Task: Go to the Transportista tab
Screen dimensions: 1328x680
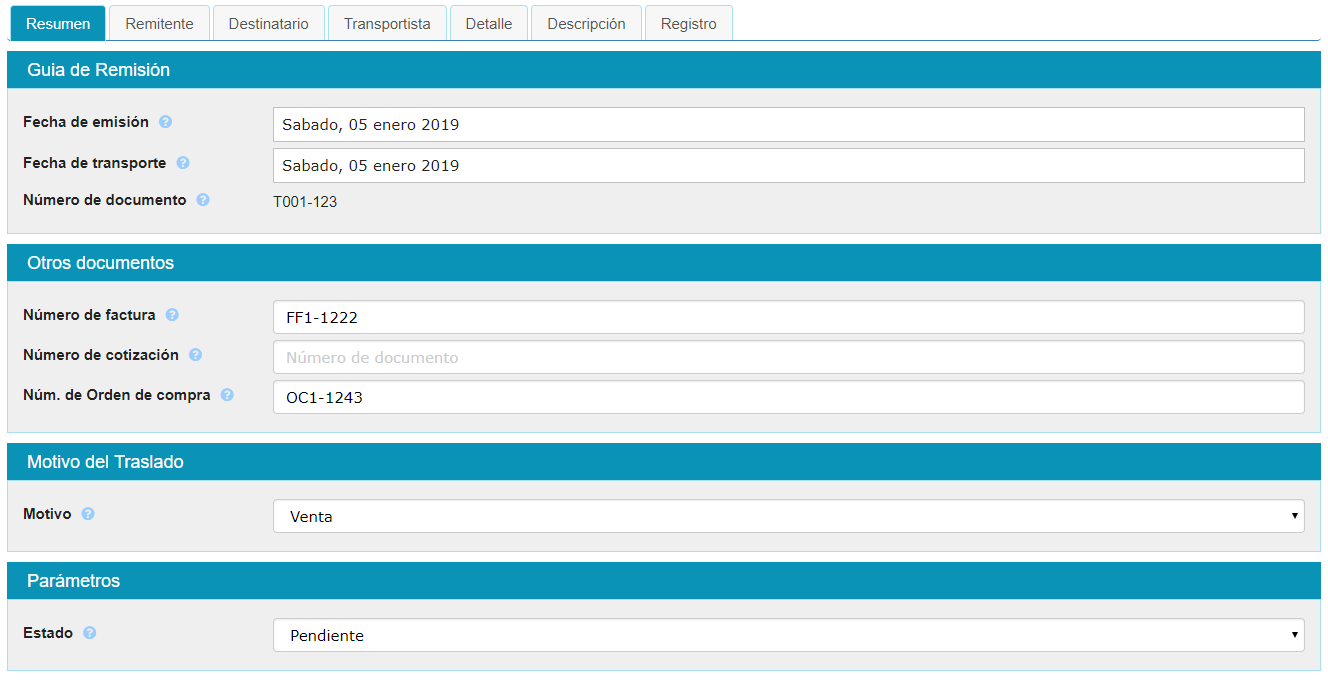Action: click(387, 24)
